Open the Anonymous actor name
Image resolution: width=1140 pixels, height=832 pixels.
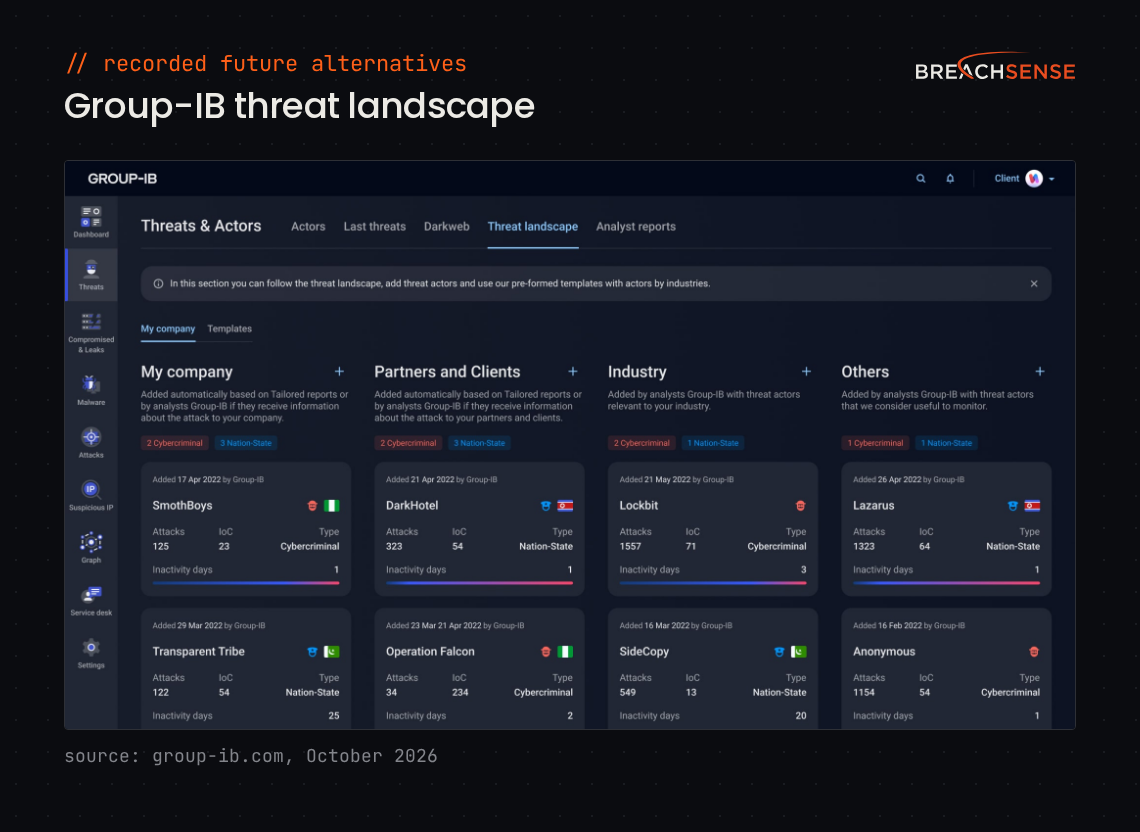884,652
